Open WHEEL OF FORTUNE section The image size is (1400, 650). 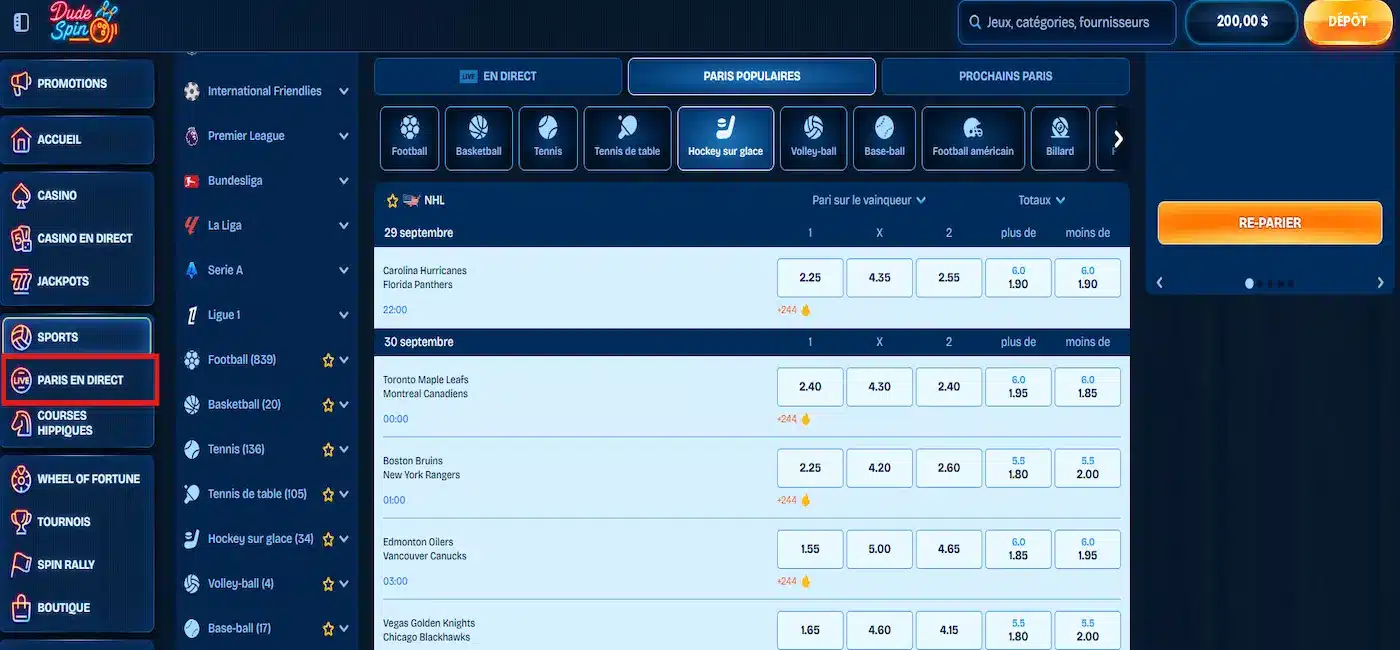click(78, 479)
